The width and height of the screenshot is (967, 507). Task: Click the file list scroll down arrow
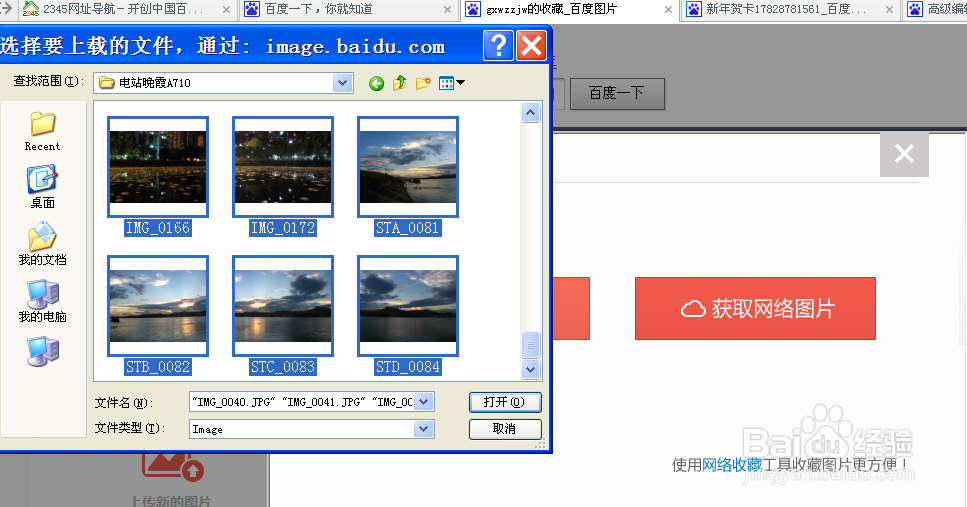tap(530, 369)
